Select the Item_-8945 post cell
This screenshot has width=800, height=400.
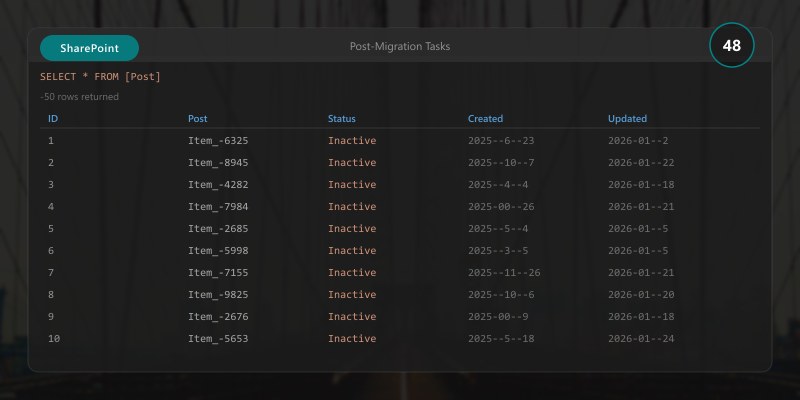tap(218, 162)
